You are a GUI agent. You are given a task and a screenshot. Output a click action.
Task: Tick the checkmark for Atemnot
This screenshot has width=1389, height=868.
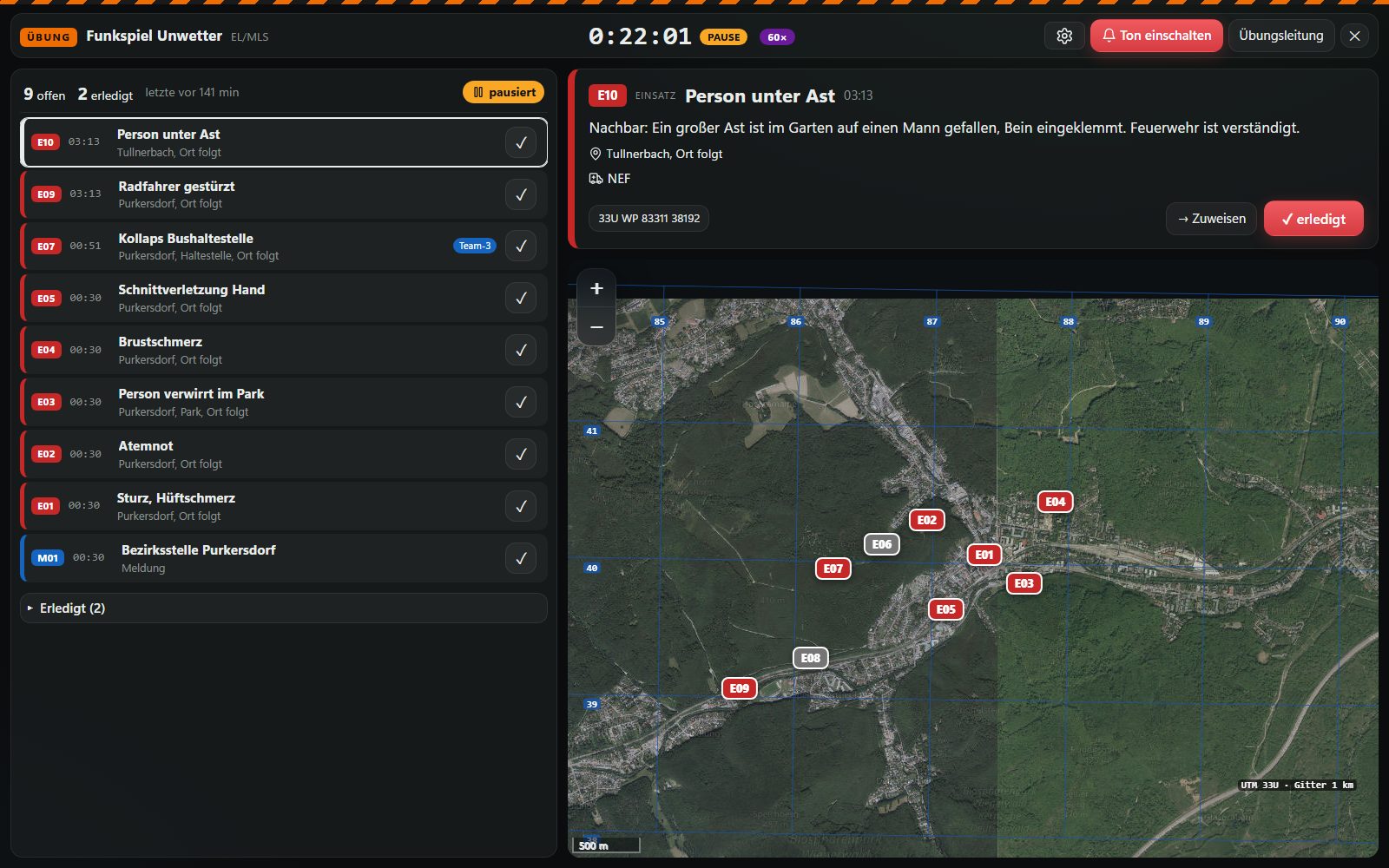521,454
